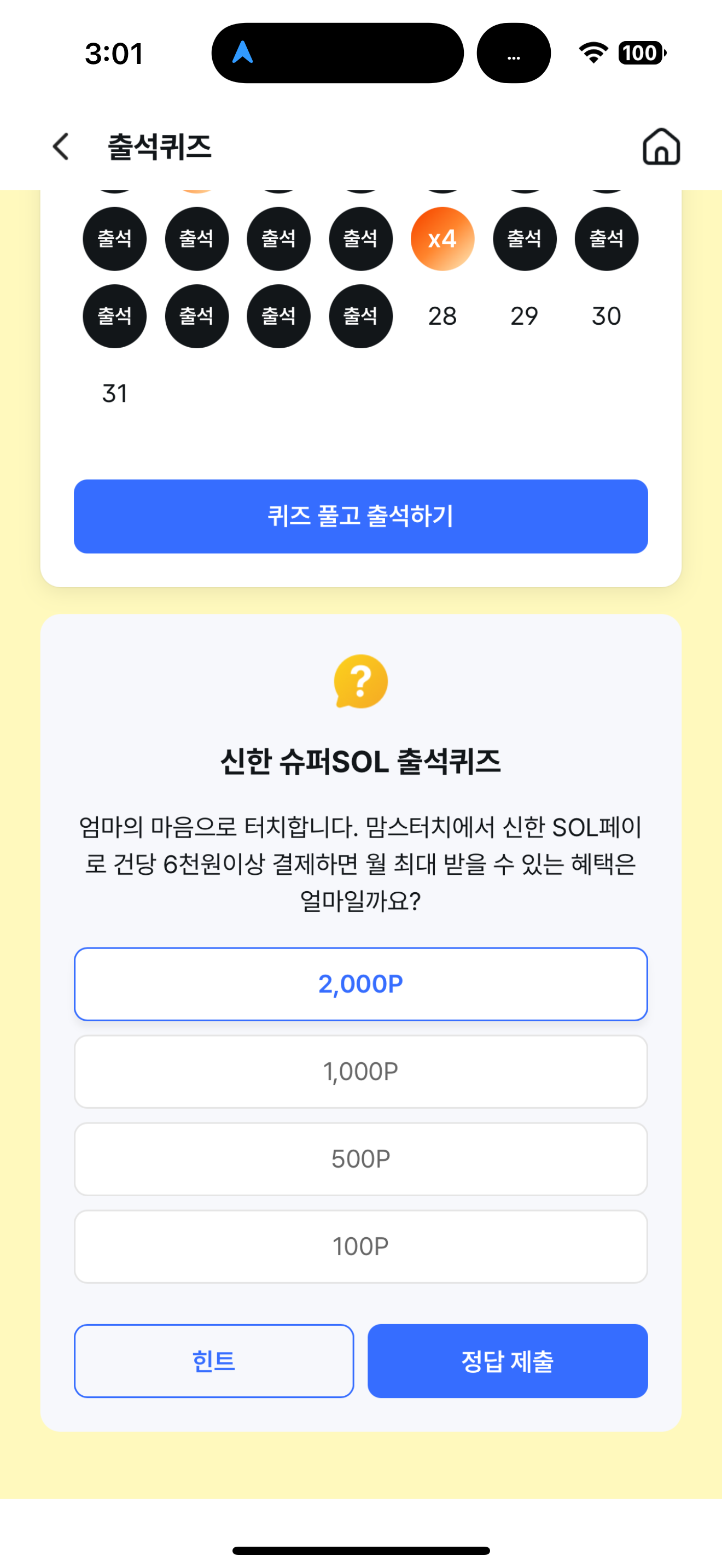This screenshot has width=722, height=1568.
Task: Select the 100P answer option
Action: click(x=361, y=1247)
